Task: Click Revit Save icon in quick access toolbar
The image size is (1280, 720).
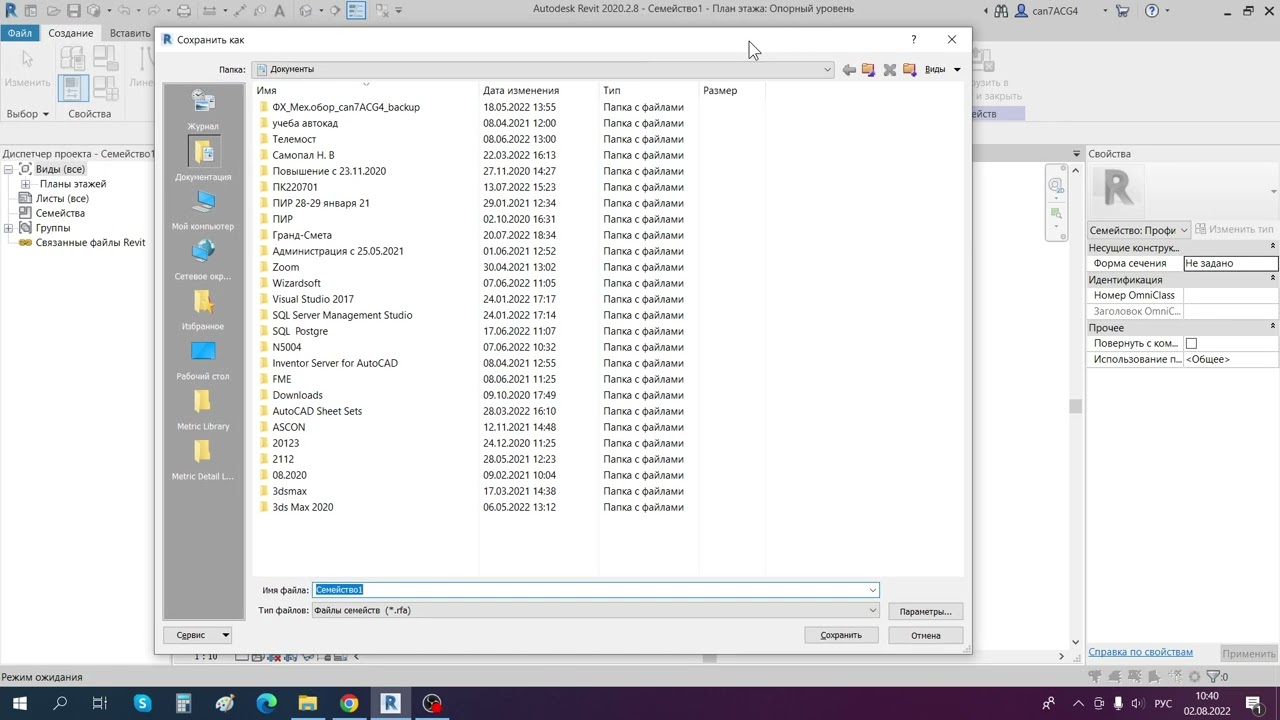Action: point(74,11)
